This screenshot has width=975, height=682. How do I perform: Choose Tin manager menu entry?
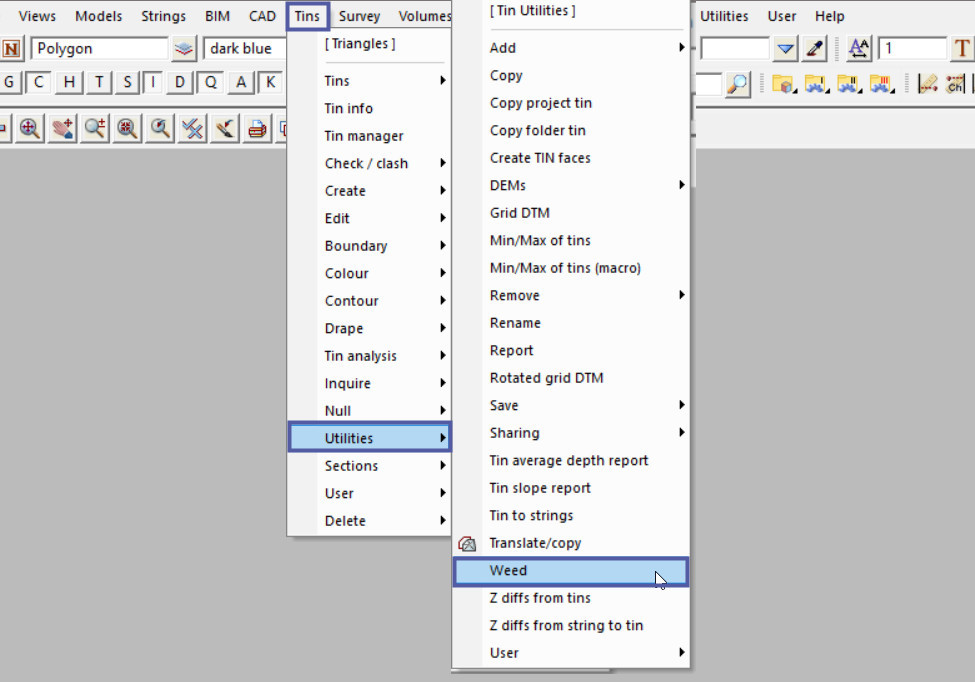point(364,136)
